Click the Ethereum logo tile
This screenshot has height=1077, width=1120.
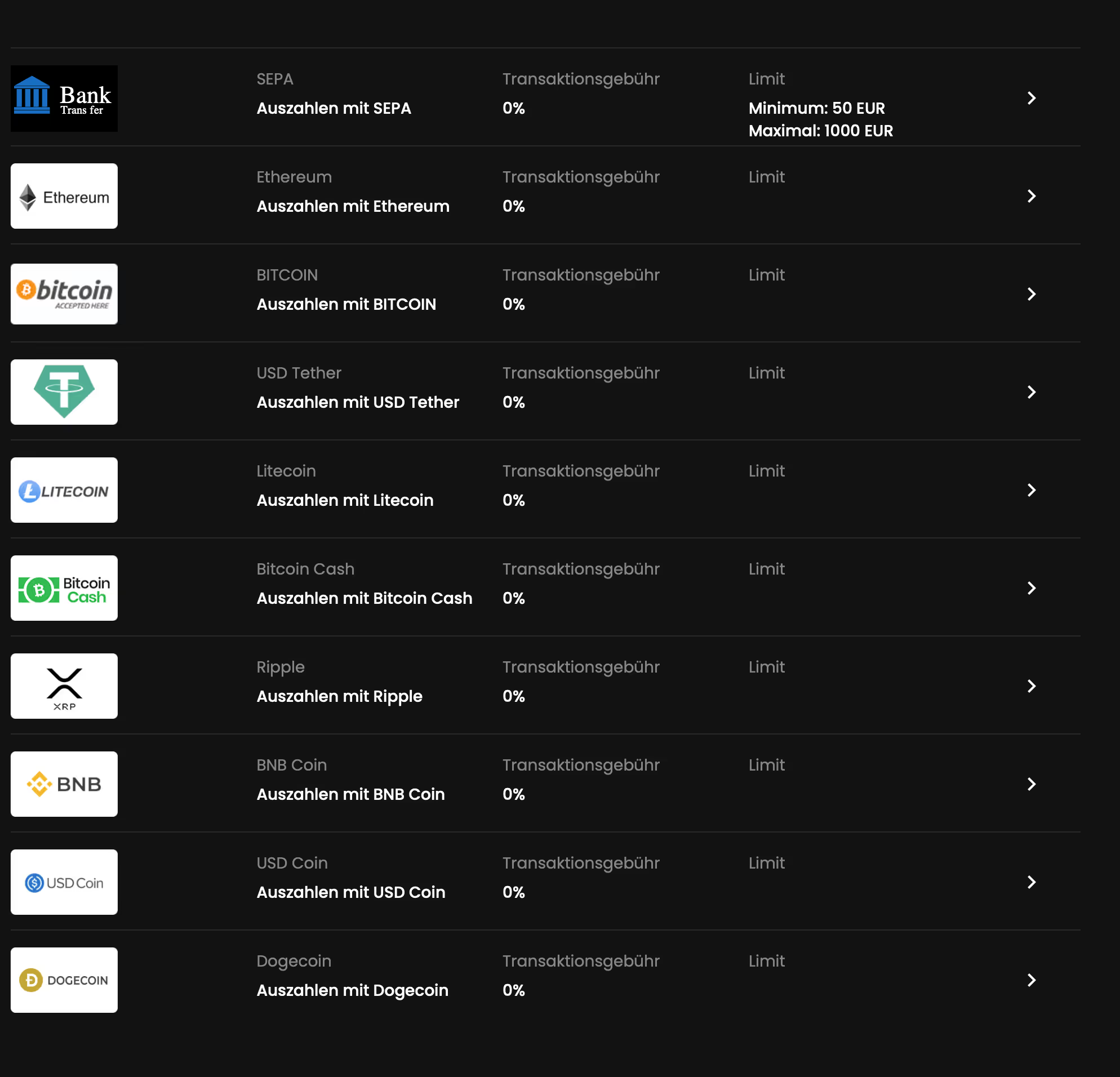pyautogui.click(x=64, y=196)
